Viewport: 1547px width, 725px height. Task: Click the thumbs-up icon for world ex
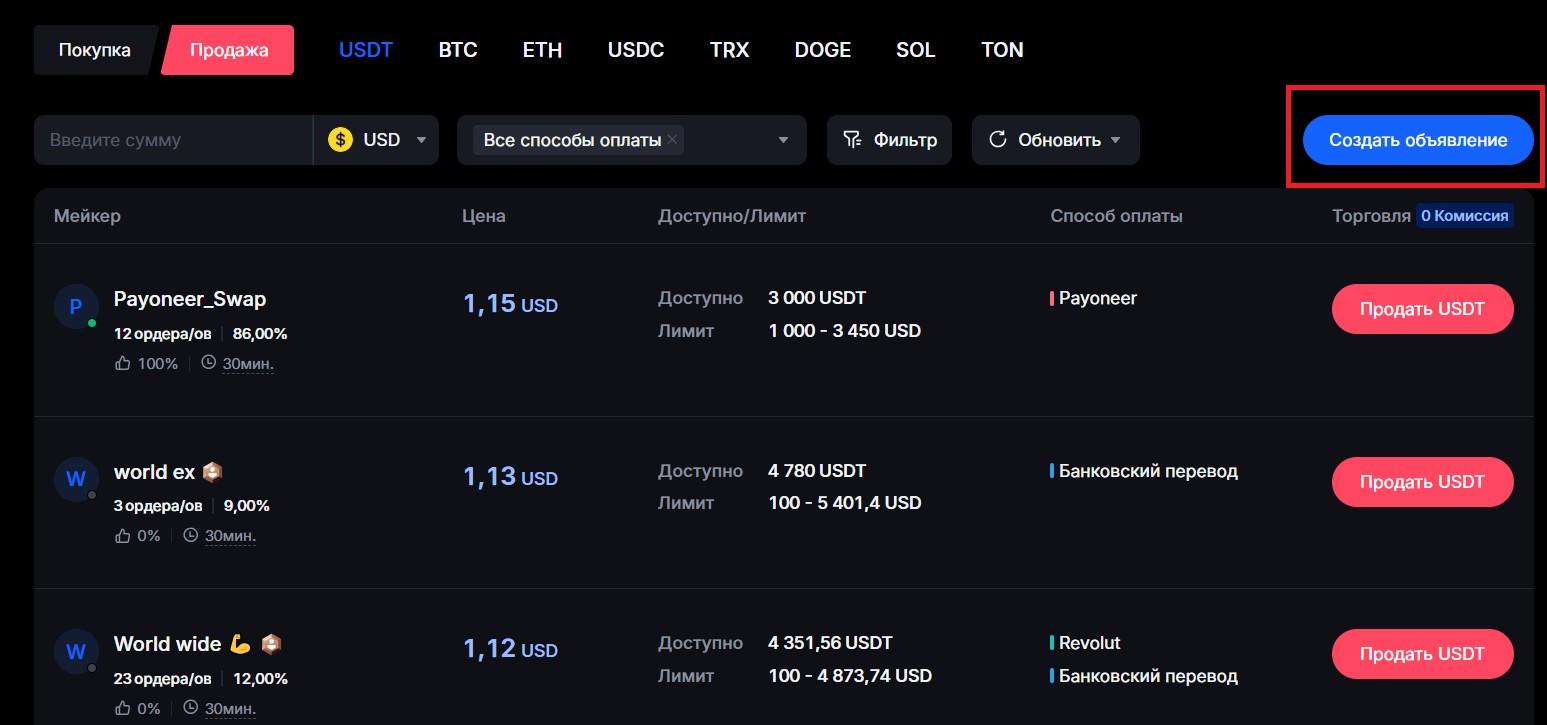click(123, 535)
